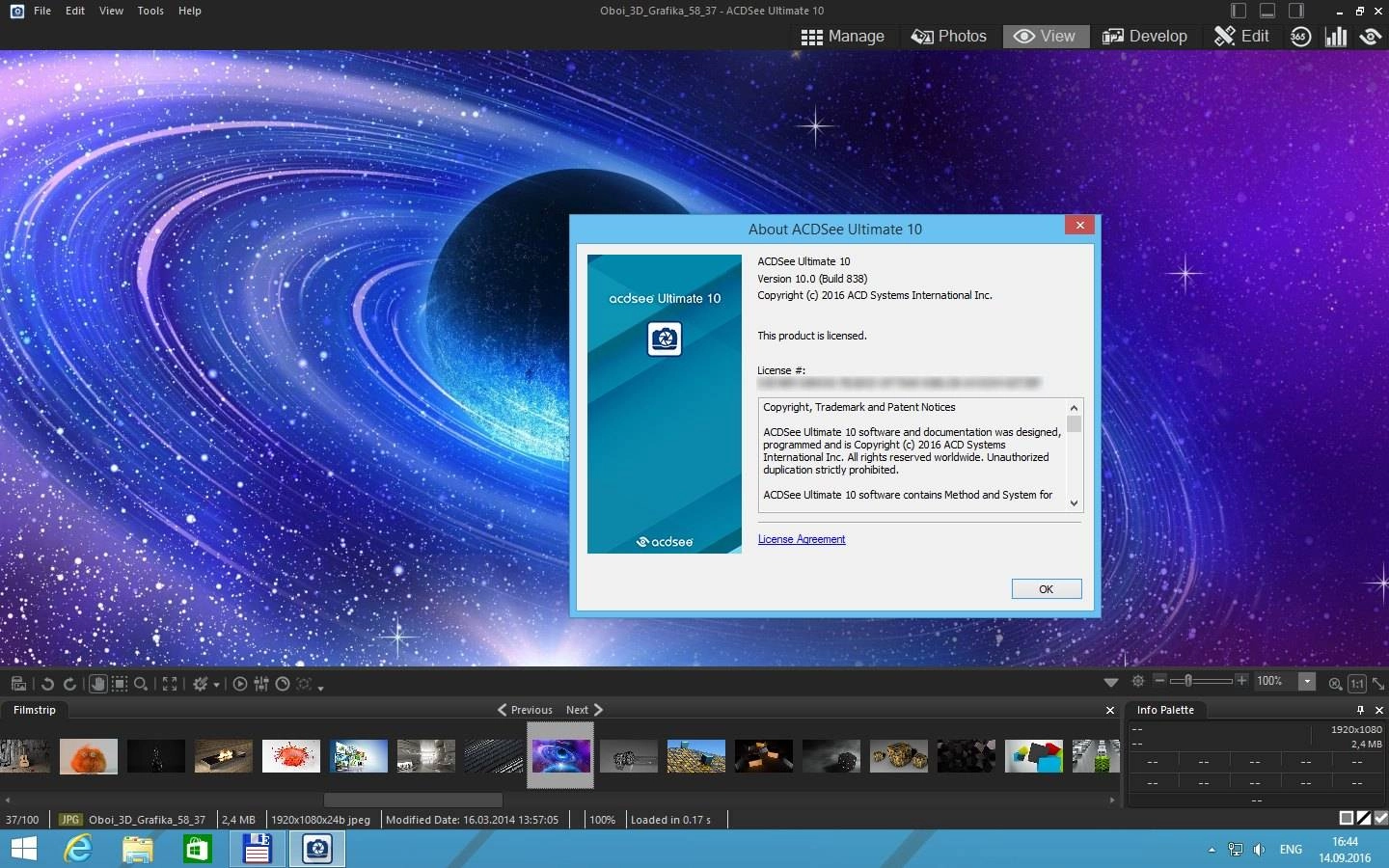Toggle the left panel layout icon
The width and height of the screenshot is (1389, 868).
[1239, 11]
